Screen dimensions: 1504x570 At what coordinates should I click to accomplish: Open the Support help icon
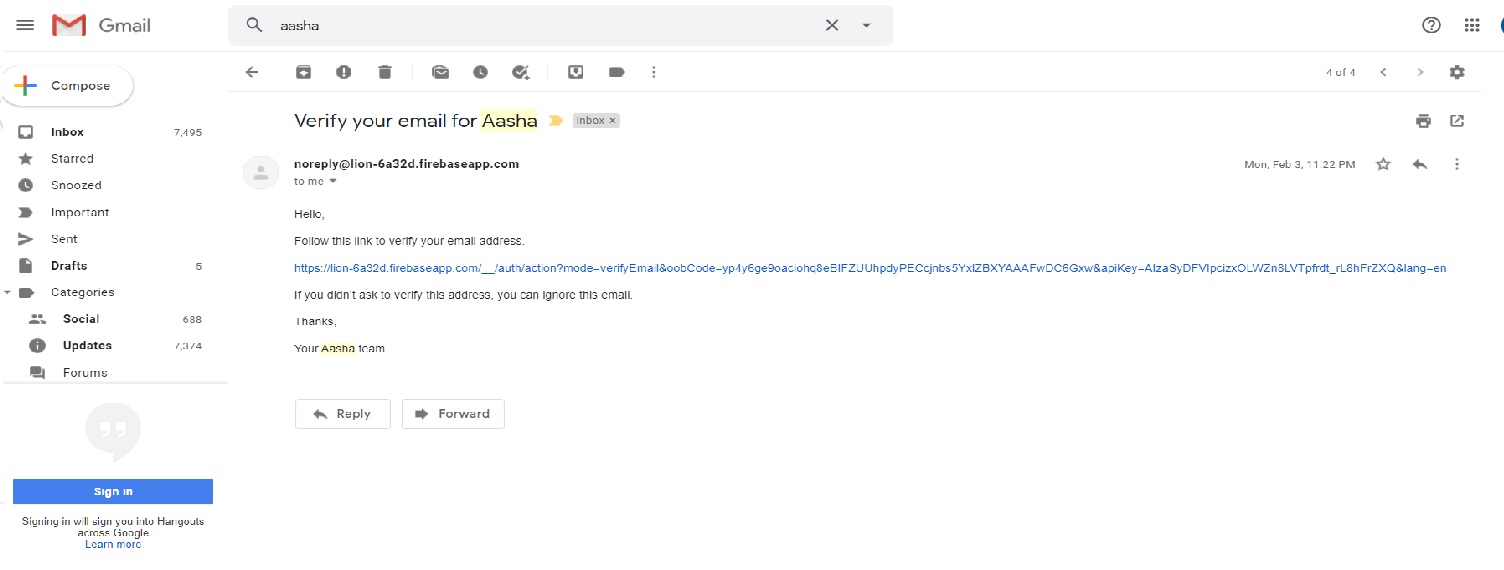pos(1431,25)
